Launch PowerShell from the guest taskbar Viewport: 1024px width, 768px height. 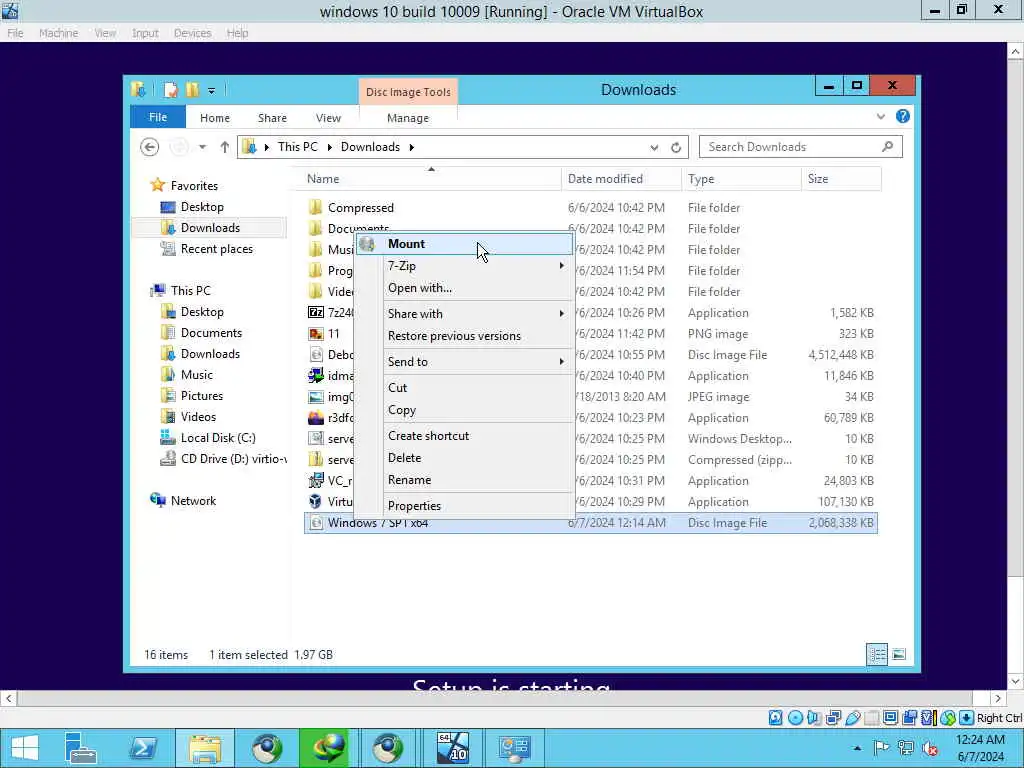coord(142,748)
